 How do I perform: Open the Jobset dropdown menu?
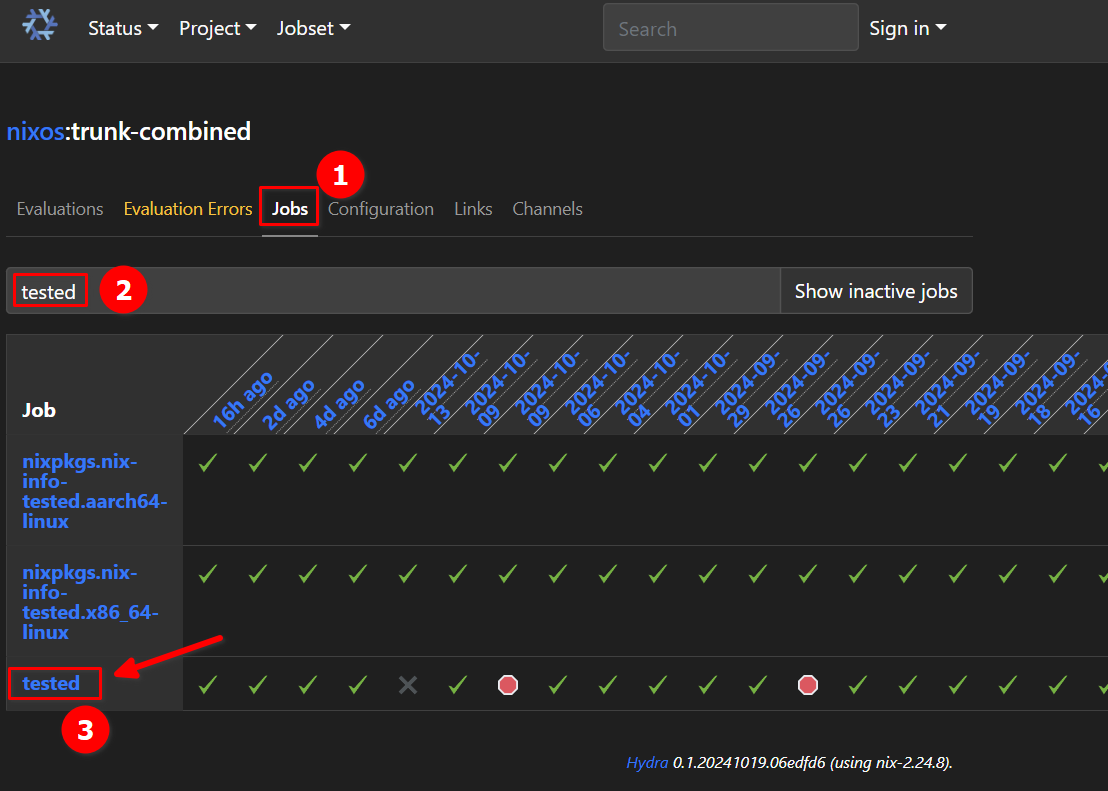tap(314, 28)
